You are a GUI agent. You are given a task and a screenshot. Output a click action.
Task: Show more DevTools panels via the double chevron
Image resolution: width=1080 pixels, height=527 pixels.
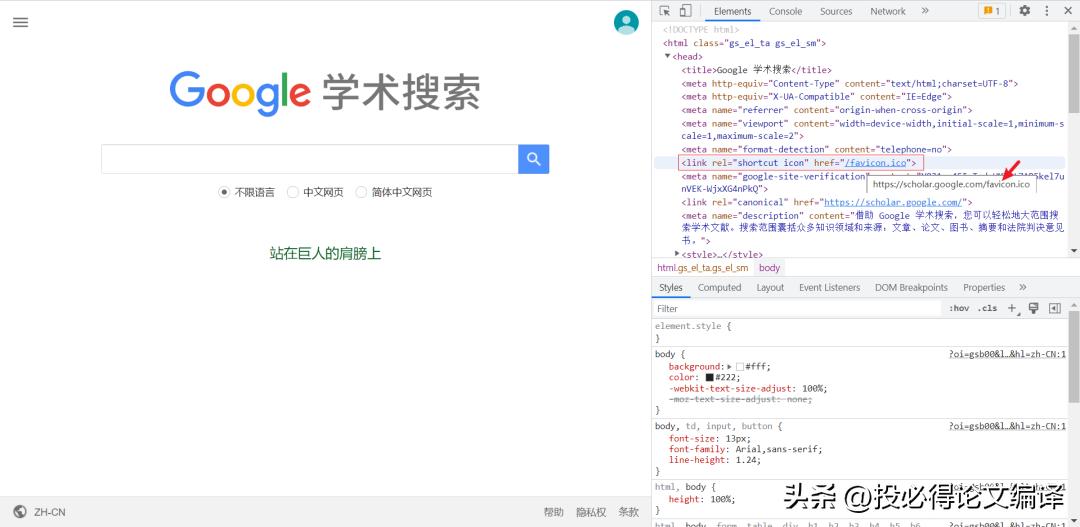(x=925, y=11)
